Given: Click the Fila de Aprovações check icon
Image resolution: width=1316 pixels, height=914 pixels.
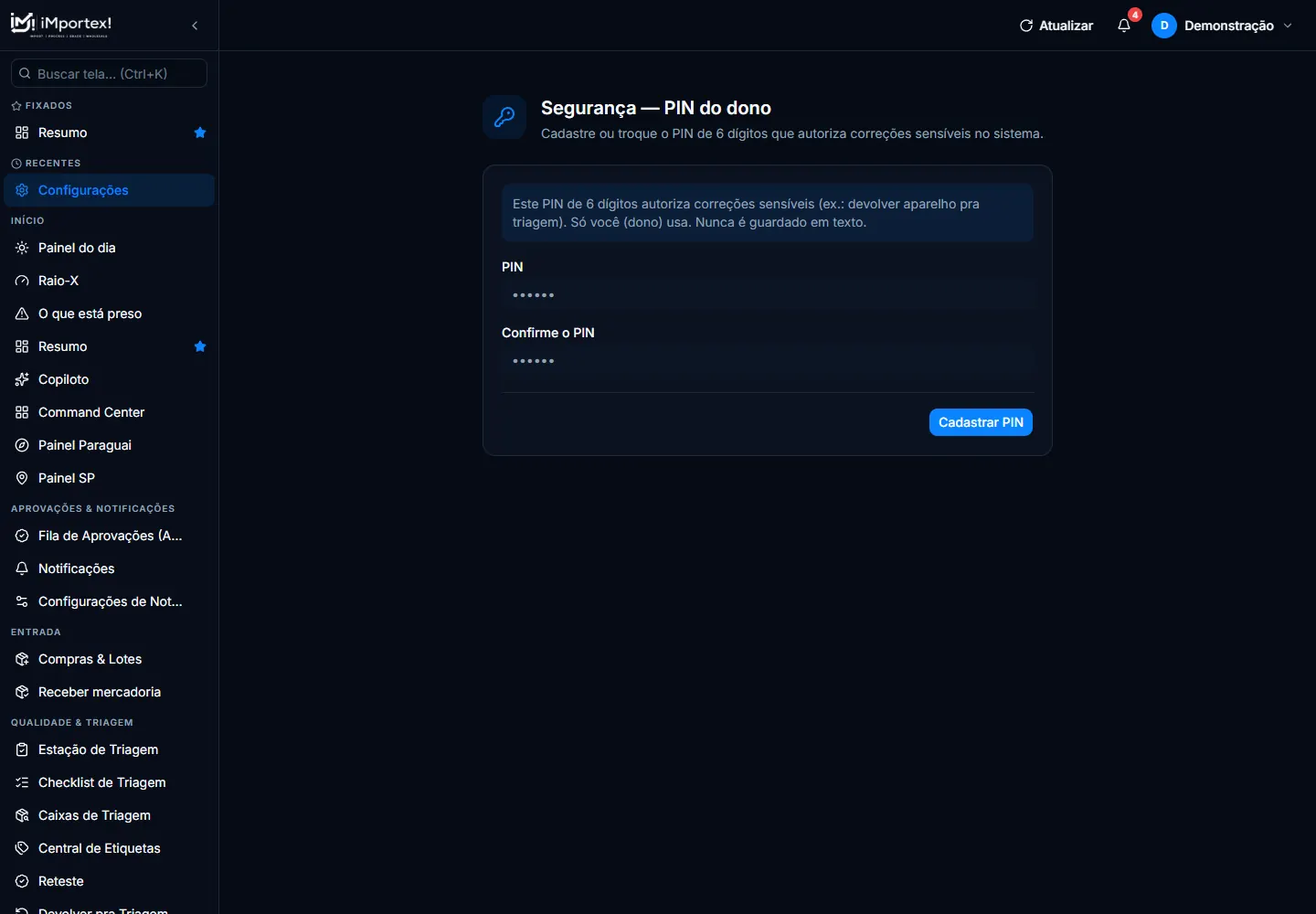Looking at the screenshot, I should (22, 536).
